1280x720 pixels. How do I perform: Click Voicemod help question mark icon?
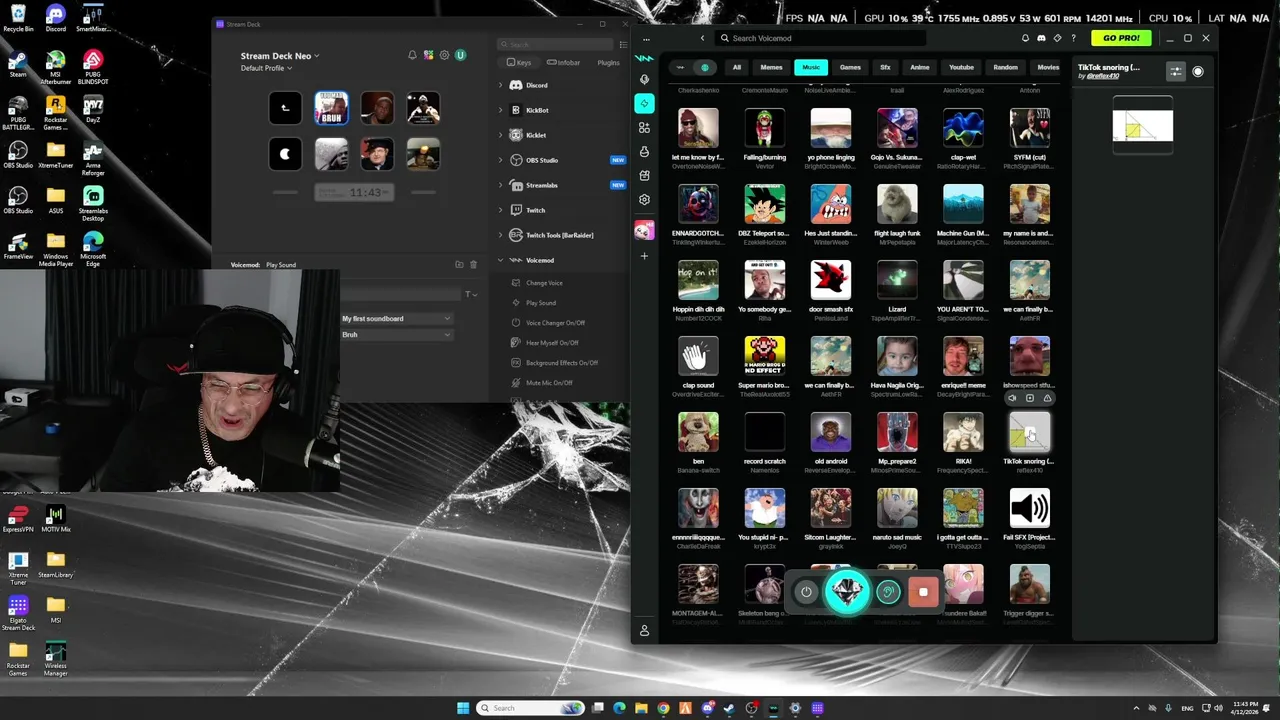pos(1074,38)
